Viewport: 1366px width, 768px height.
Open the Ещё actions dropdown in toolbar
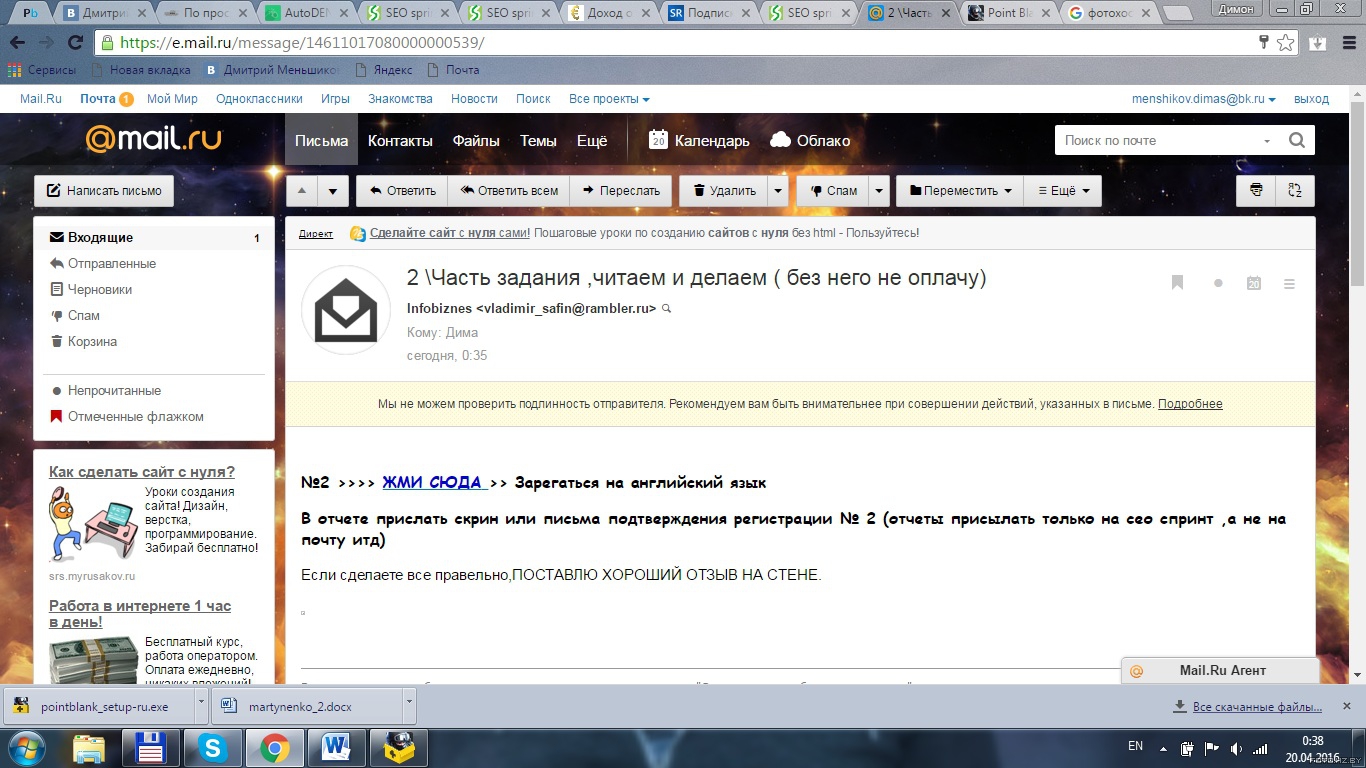coord(1063,191)
